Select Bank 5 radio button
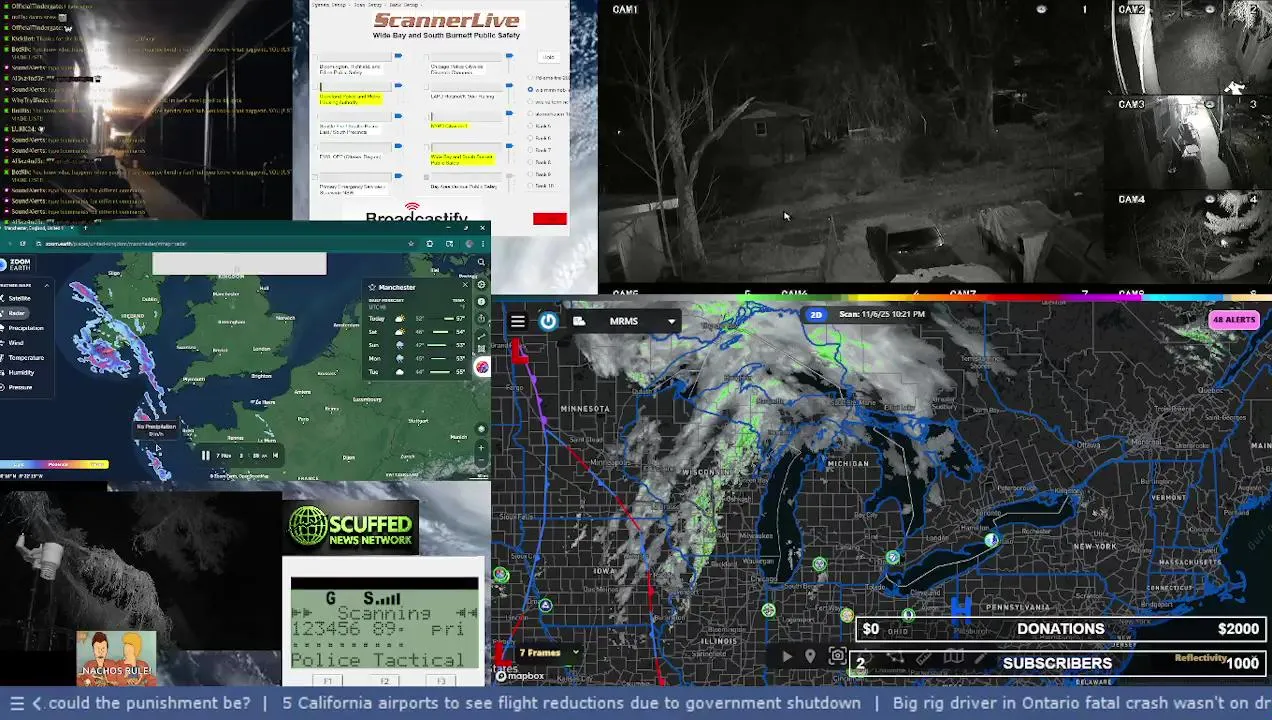This screenshot has width=1272, height=720. 530,126
